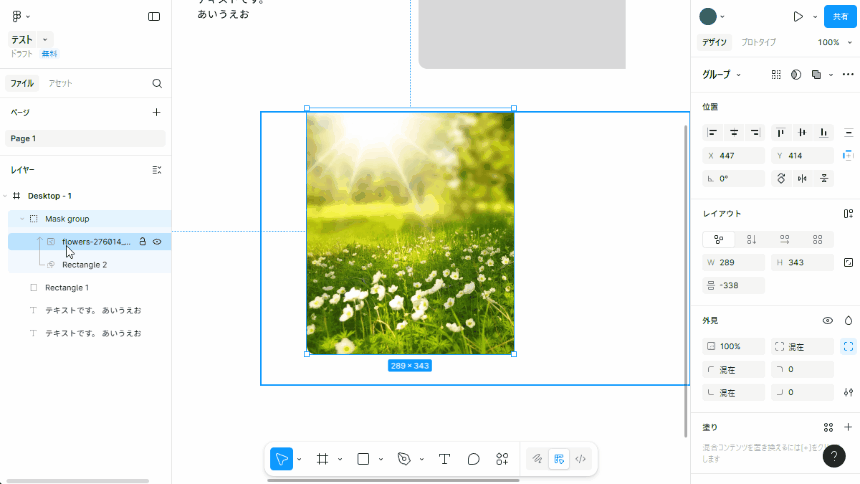Select the Text tool
Screen dimensions: 860x484
pos(444,459)
